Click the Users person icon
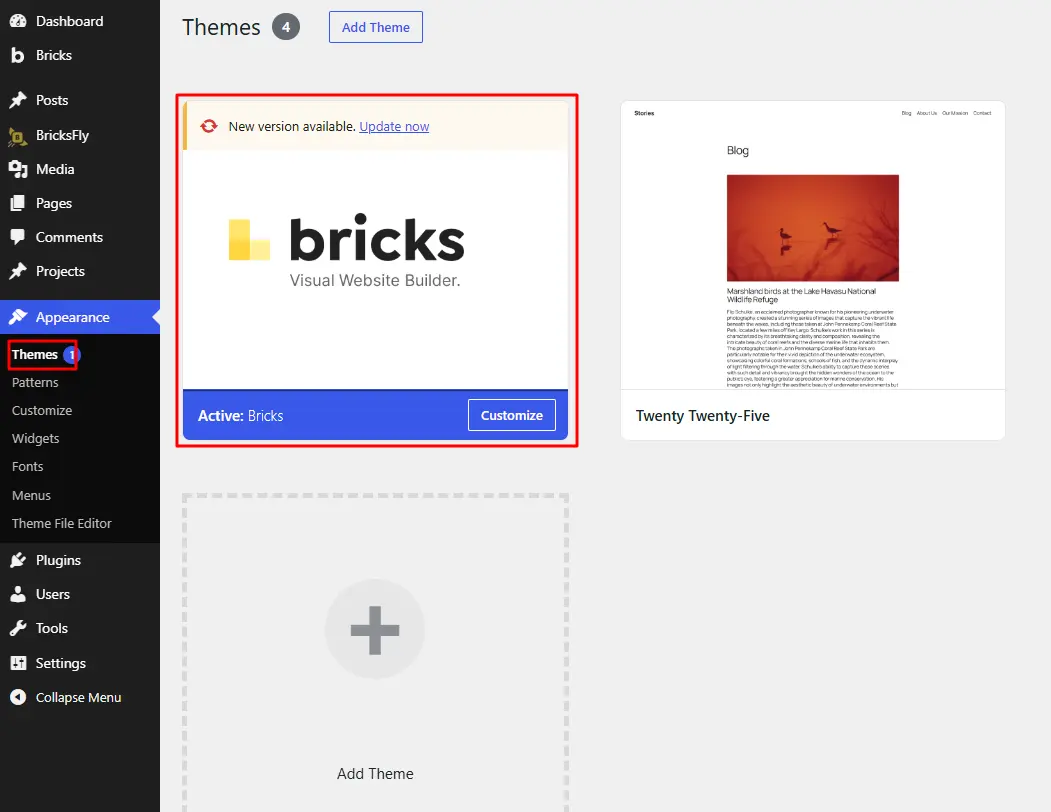This screenshot has width=1051, height=812. (18, 594)
